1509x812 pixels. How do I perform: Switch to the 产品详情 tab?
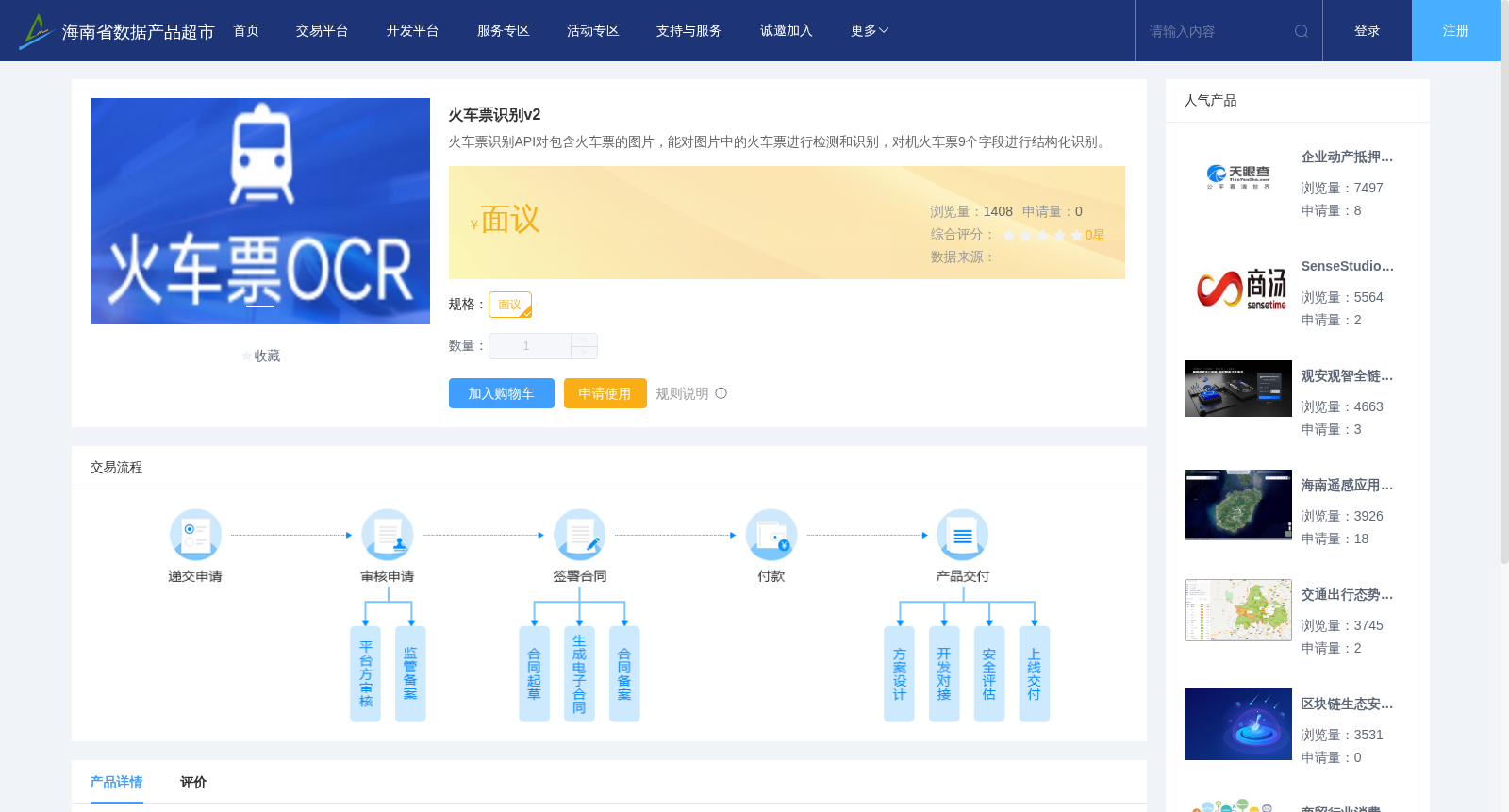click(116, 782)
